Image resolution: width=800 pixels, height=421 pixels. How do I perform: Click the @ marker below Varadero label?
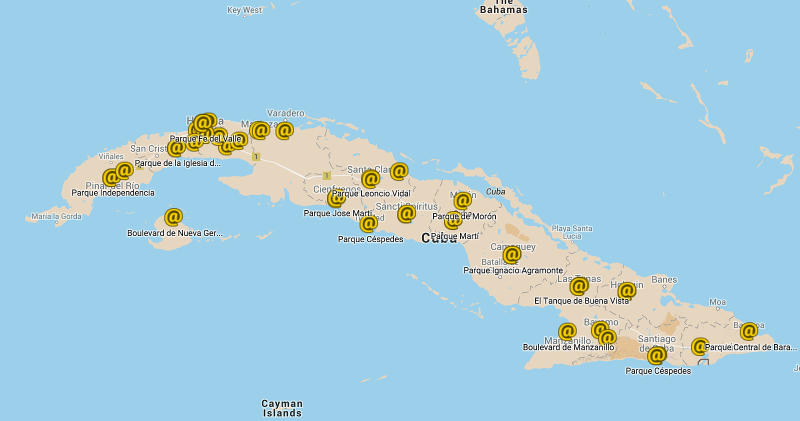pos(285,131)
